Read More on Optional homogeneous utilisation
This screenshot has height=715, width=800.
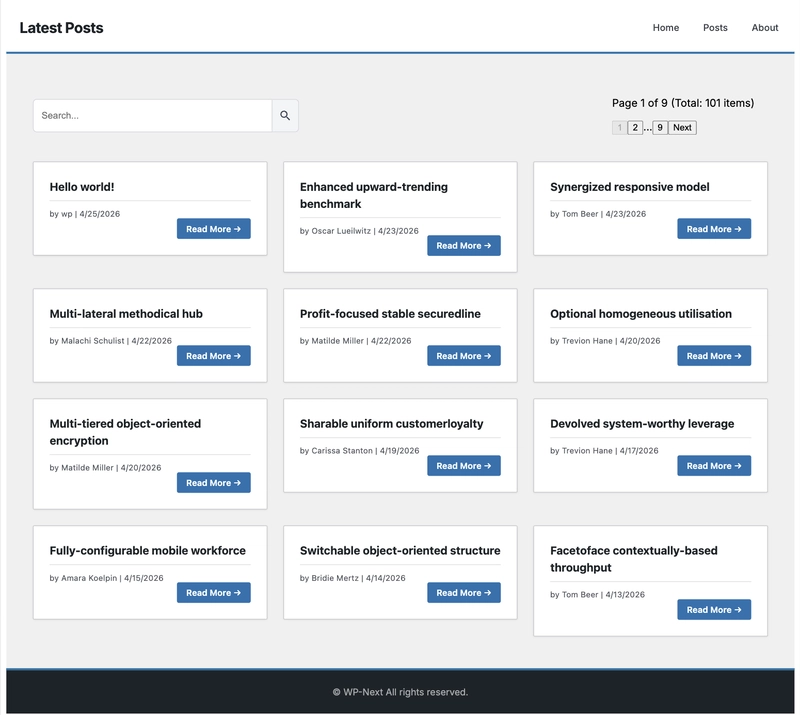[714, 356]
